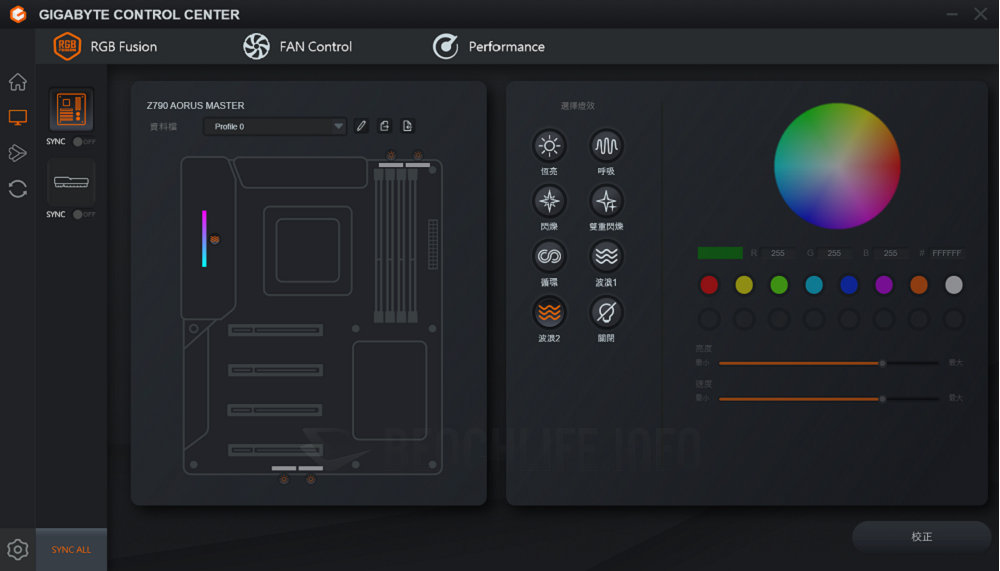Image resolution: width=1000 pixels, height=571 pixels.
Task: Toggle SYNC switch under the motherboard thumbnail
Action: click(x=79, y=142)
